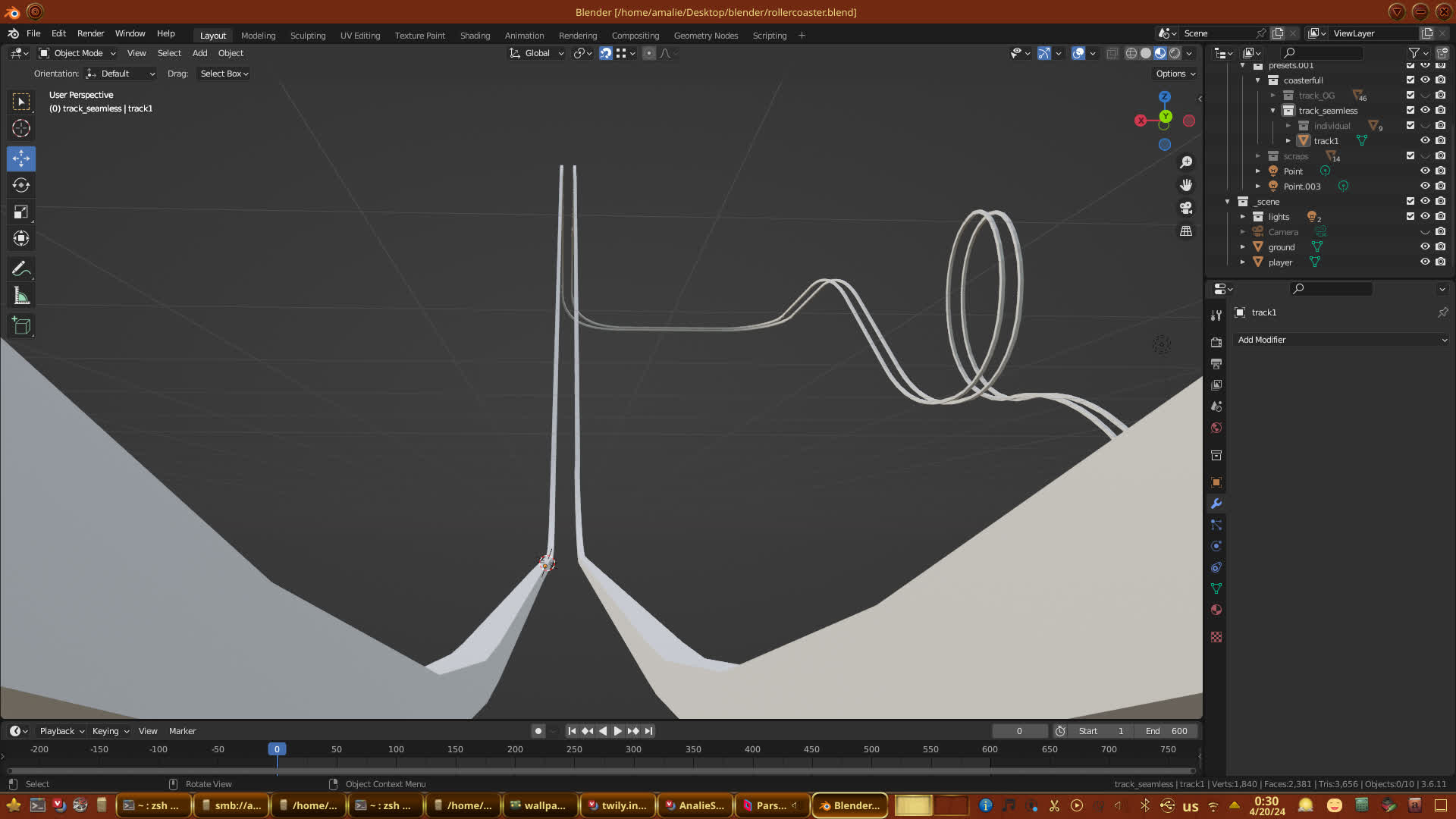Hide the ground object in outliner
The image size is (1456, 819).
click(x=1425, y=246)
